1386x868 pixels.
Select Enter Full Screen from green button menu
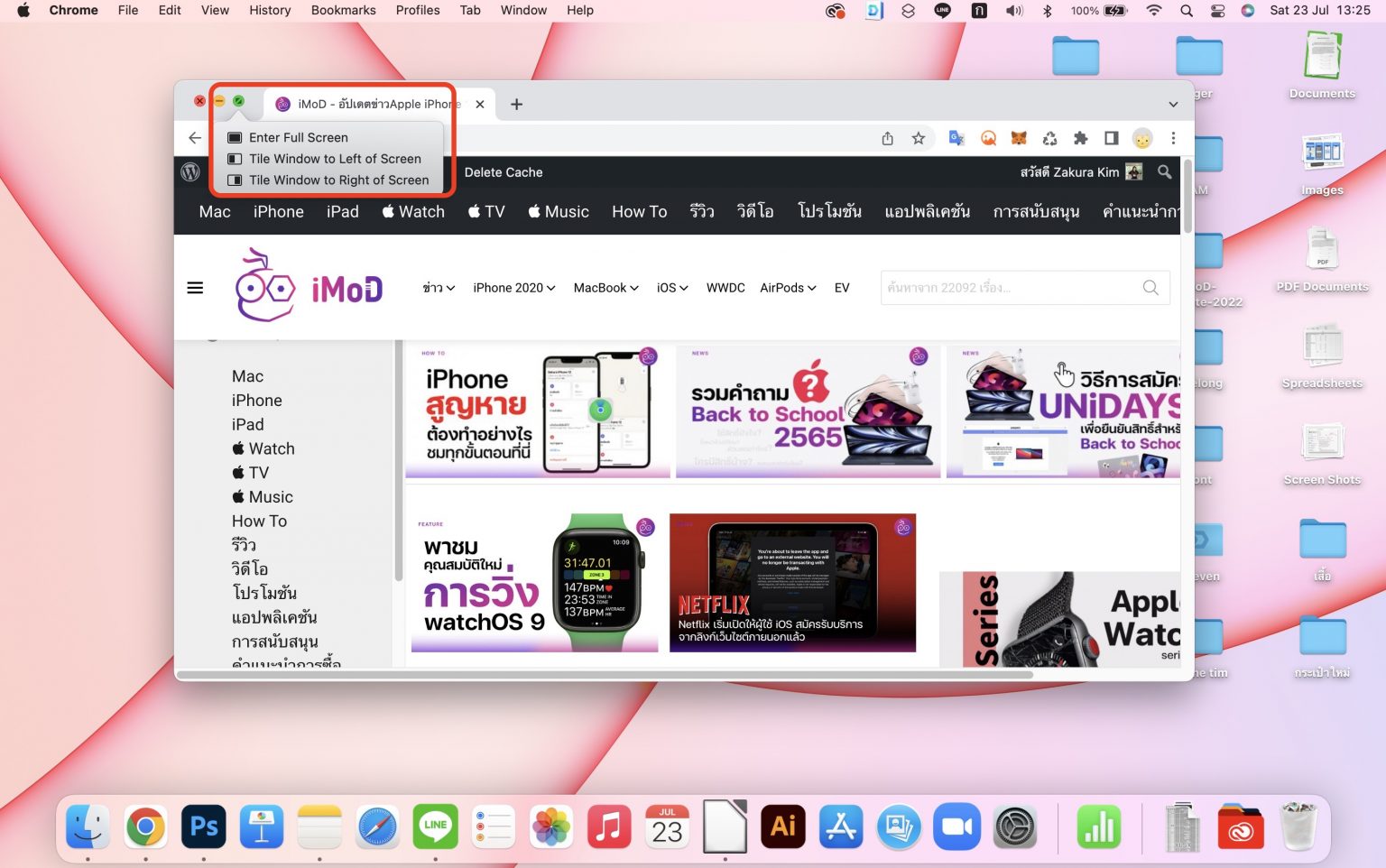[298, 137]
